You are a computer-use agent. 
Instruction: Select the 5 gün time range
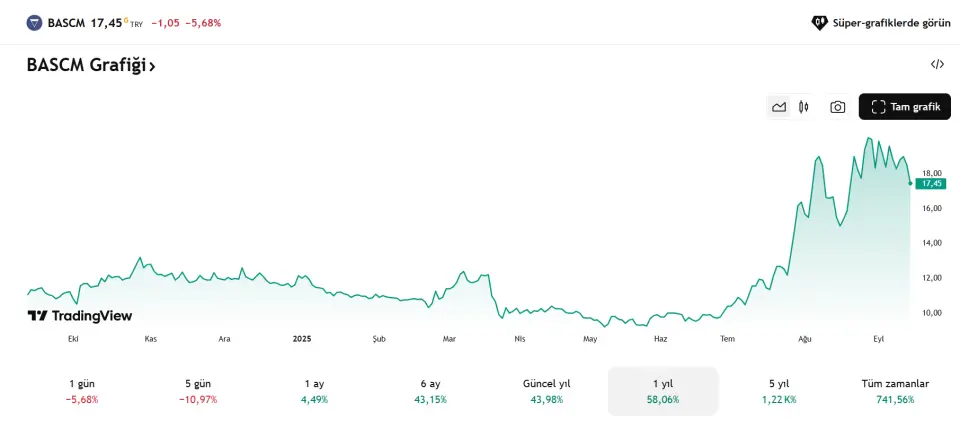197,391
